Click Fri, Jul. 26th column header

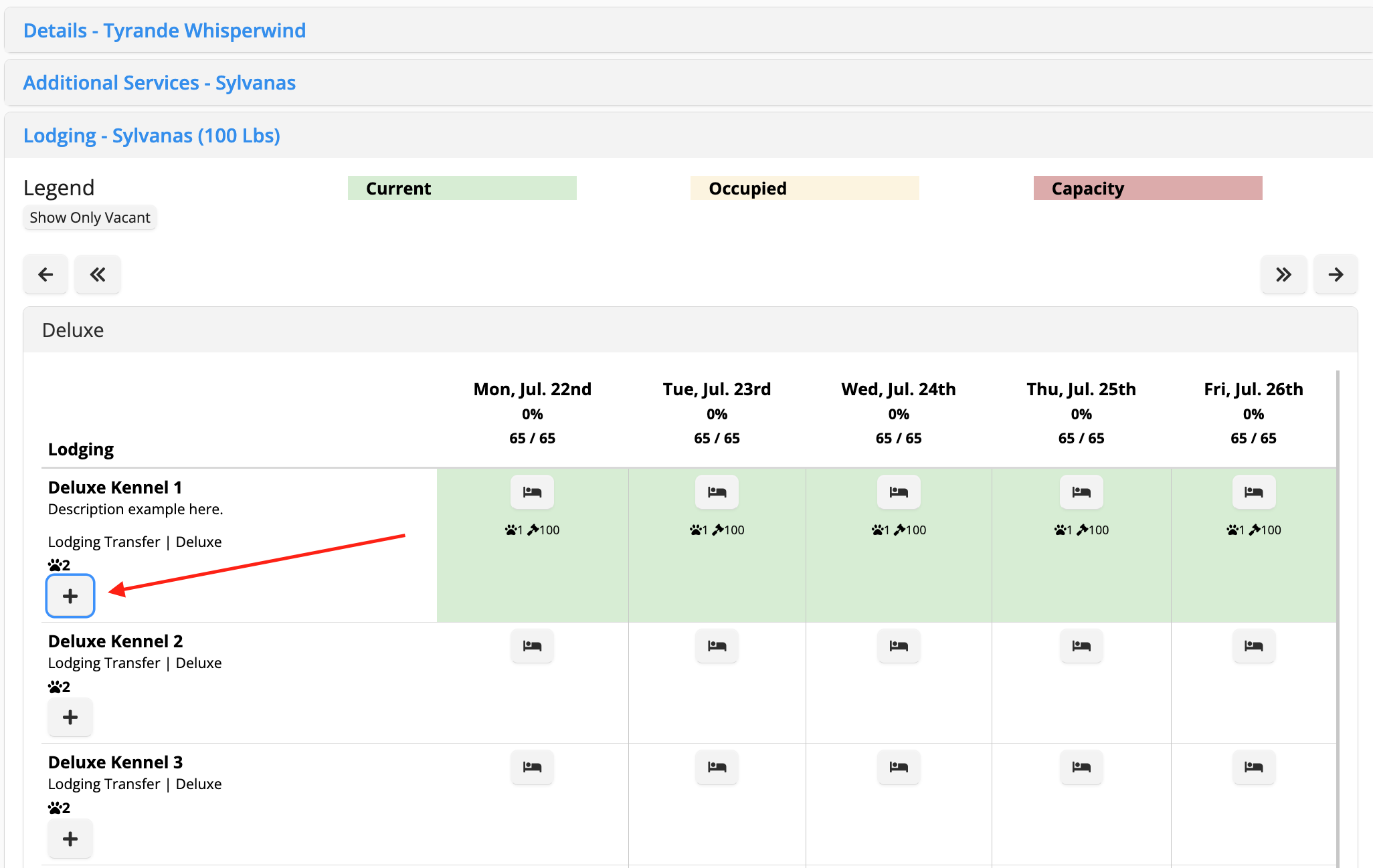tap(1254, 389)
